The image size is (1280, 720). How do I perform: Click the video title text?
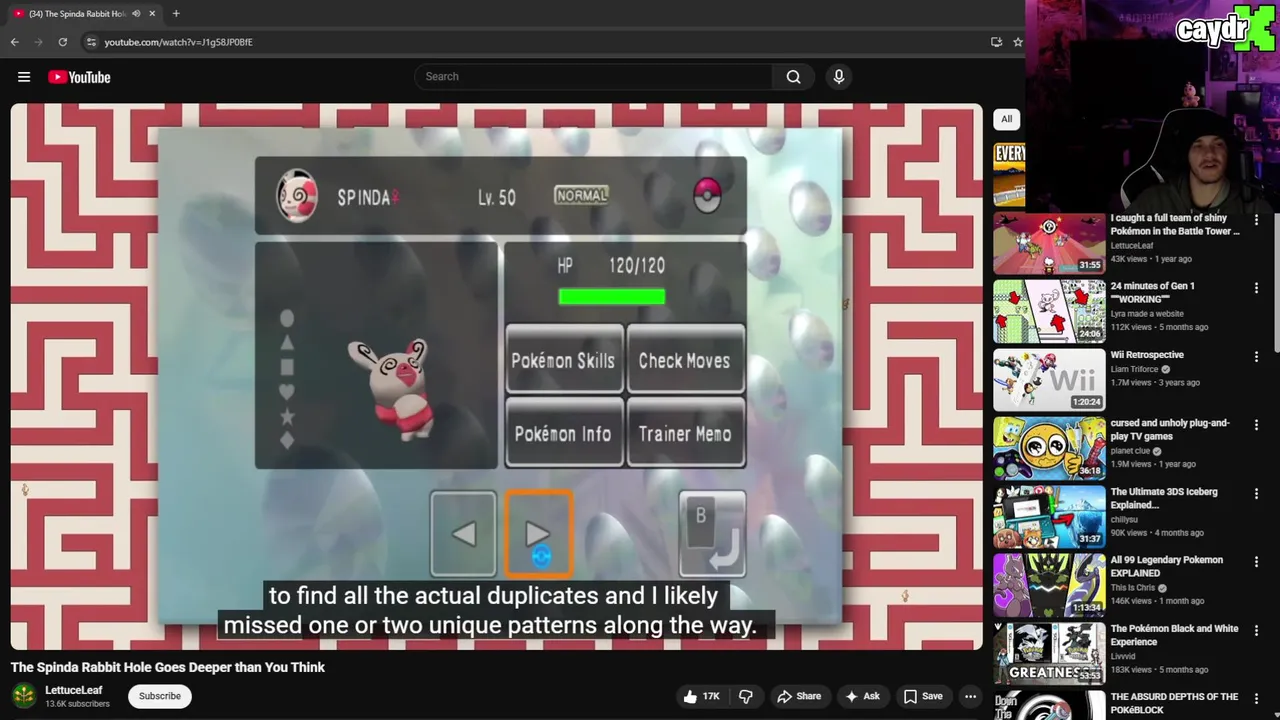pos(168,667)
